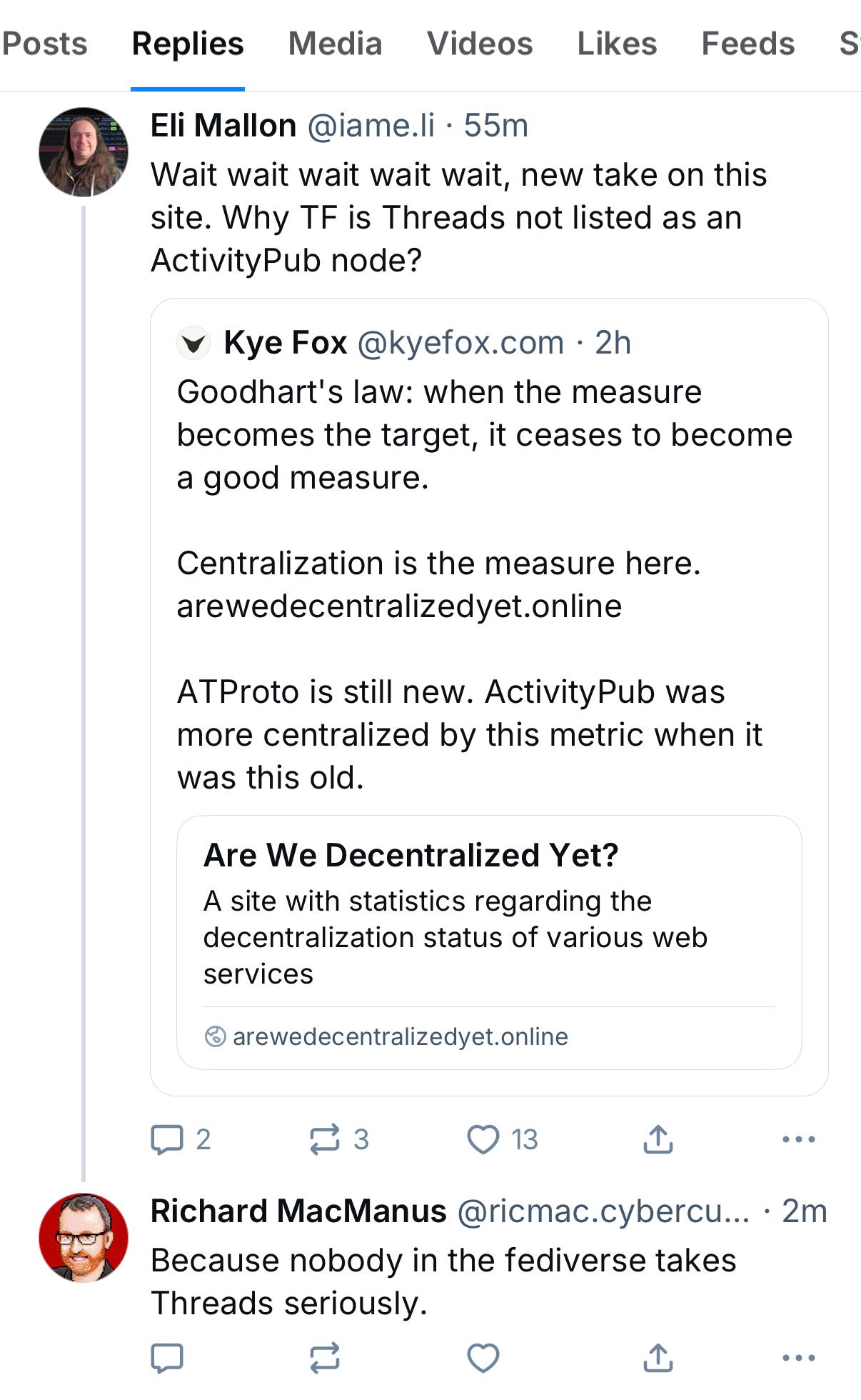Viewport: 861px width, 1400px height.
Task: Open more options on Eli Mallon's post
Action: (799, 1139)
